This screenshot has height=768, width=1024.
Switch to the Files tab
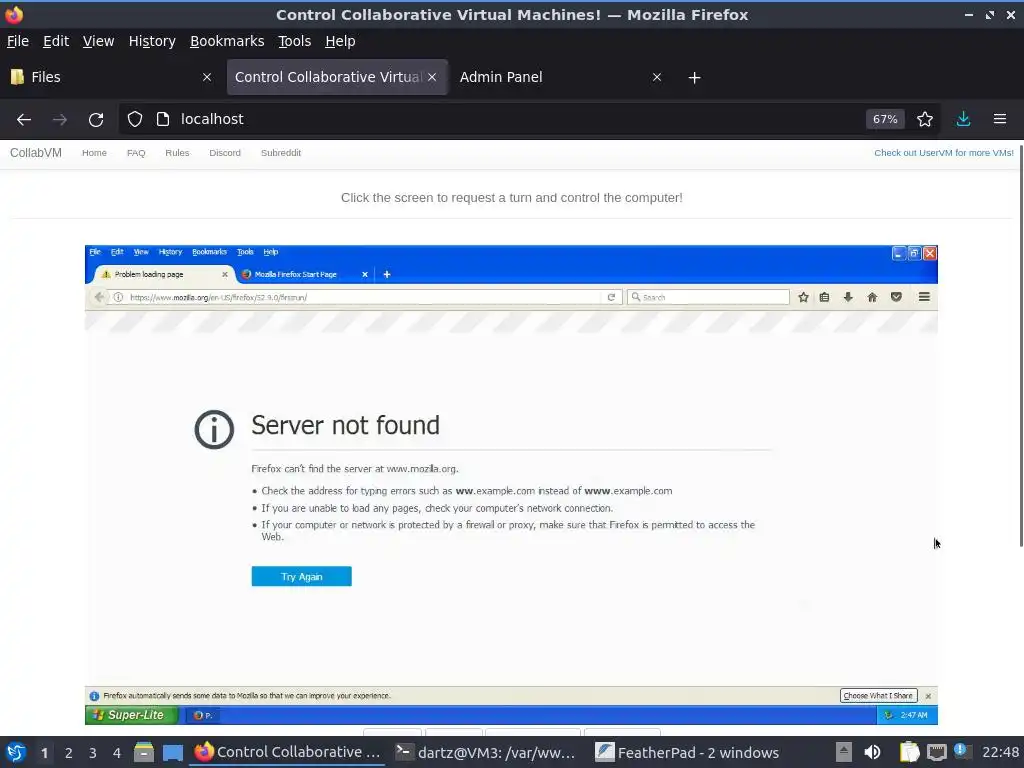coord(112,77)
